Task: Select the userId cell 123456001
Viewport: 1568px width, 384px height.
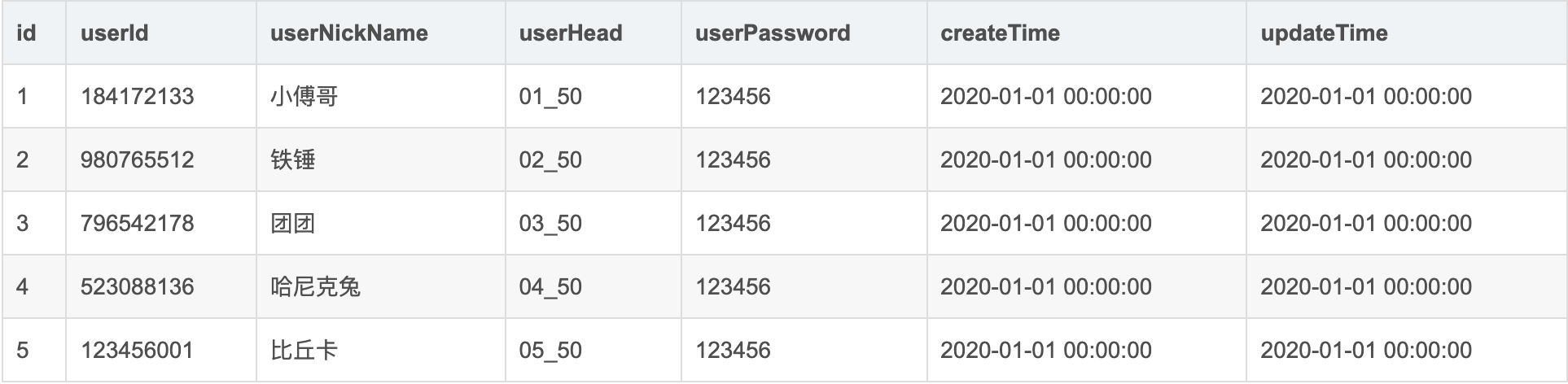Action: click(x=138, y=350)
